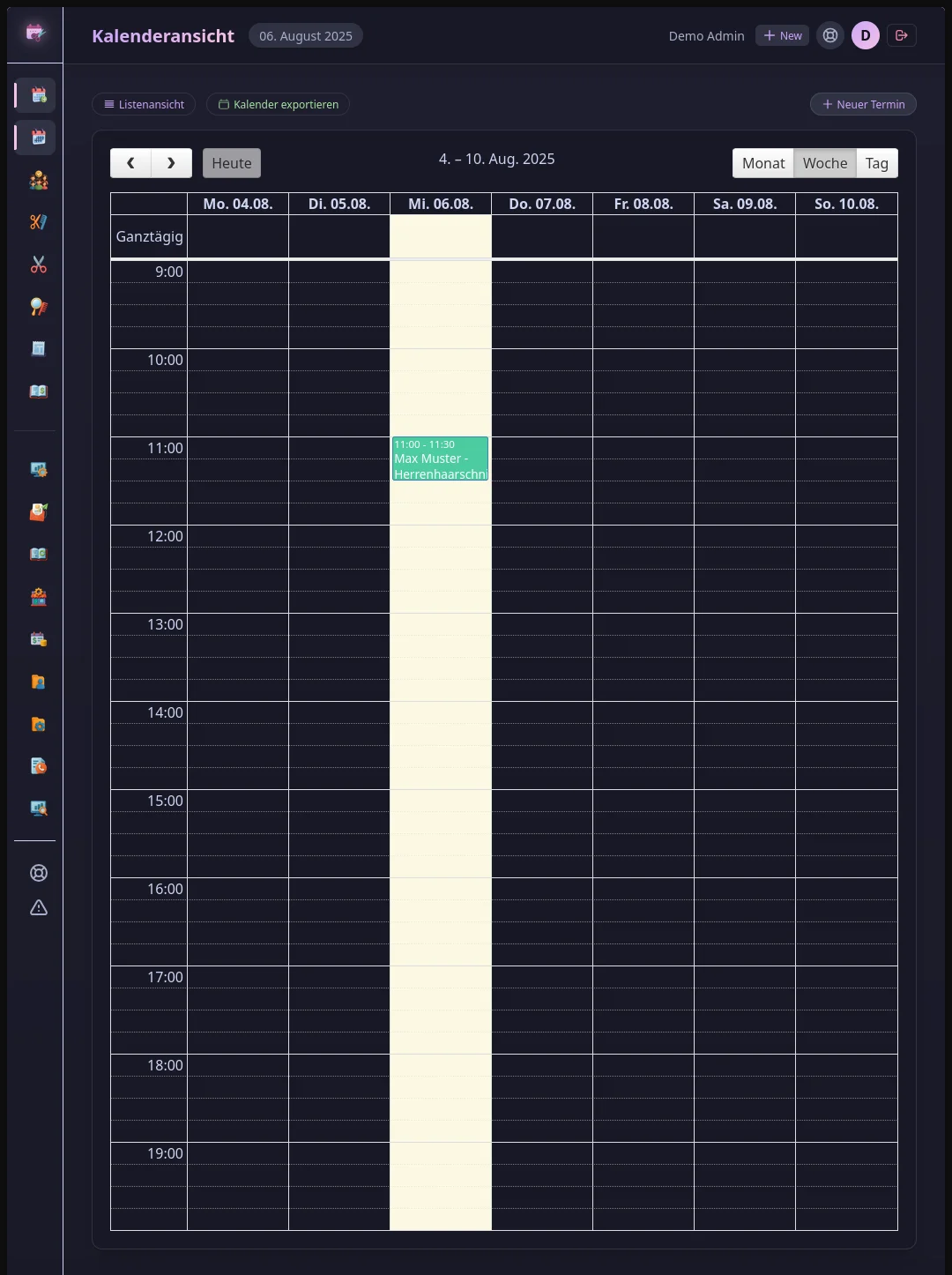The image size is (952, 1275).
Task: Open the help lifebuoy icon in header
Action: pos(829,35)
